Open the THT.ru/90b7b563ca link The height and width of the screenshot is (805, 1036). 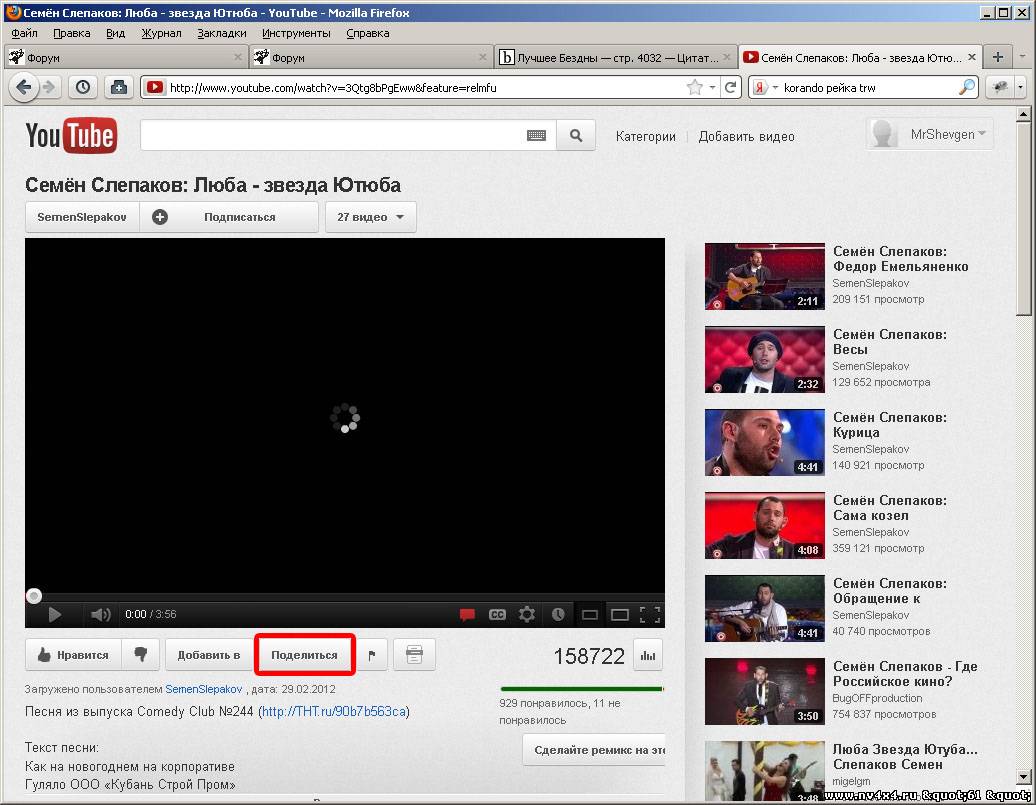point(334,711)
